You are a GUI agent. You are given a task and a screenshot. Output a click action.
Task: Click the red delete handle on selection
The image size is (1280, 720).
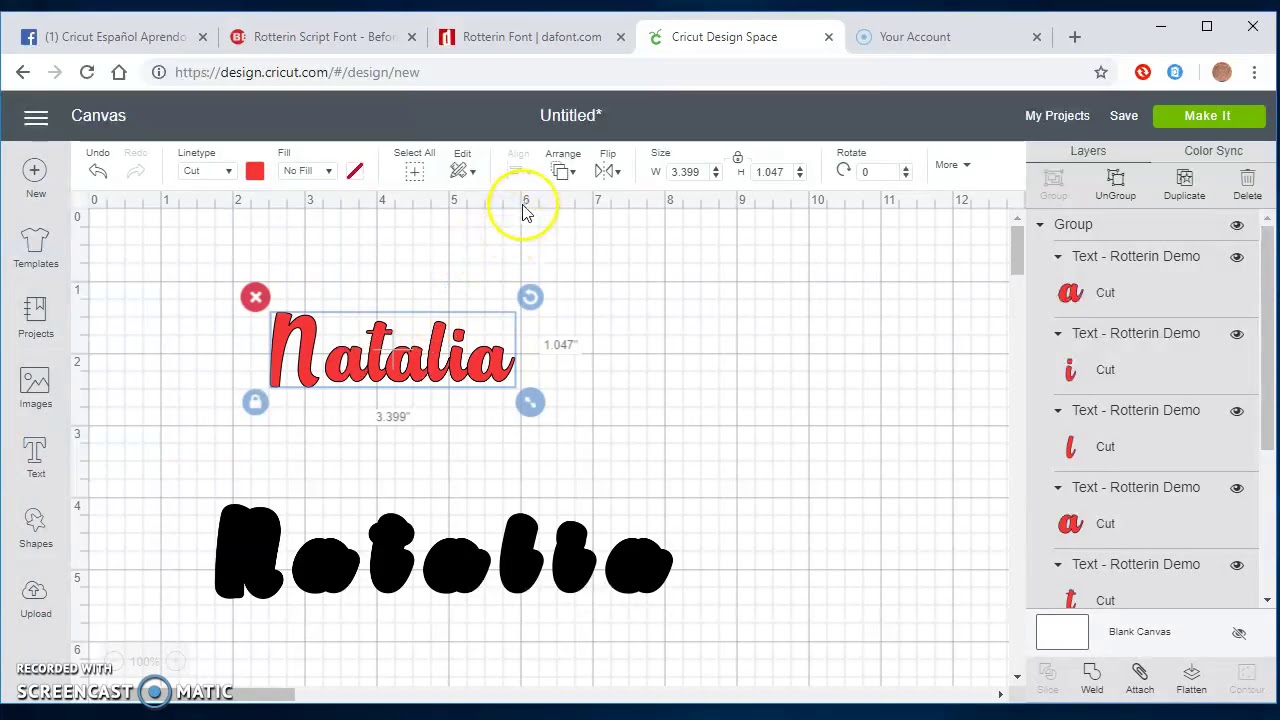[x=255, y=297]
